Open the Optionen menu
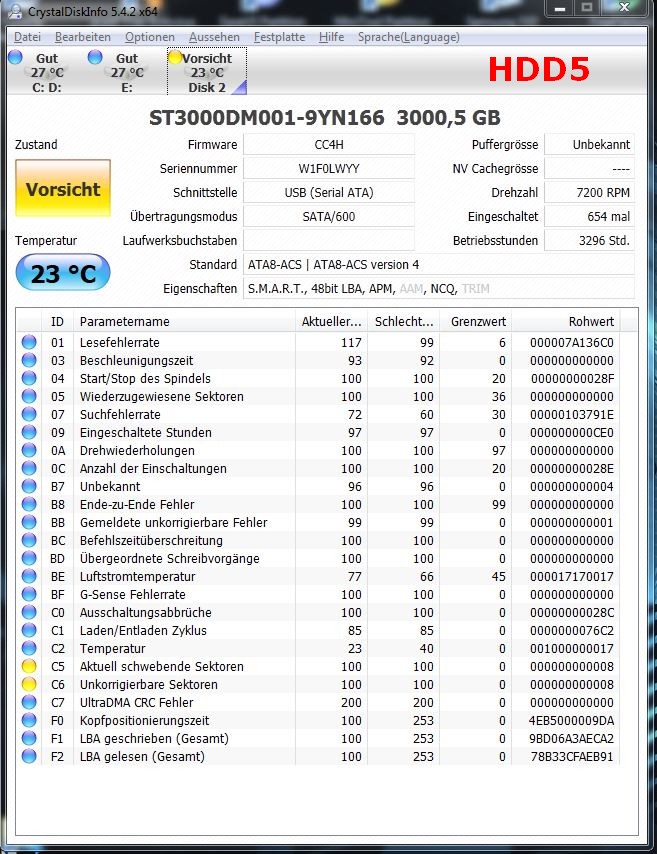The image size is (657, 854). click(x=150, y=37)
